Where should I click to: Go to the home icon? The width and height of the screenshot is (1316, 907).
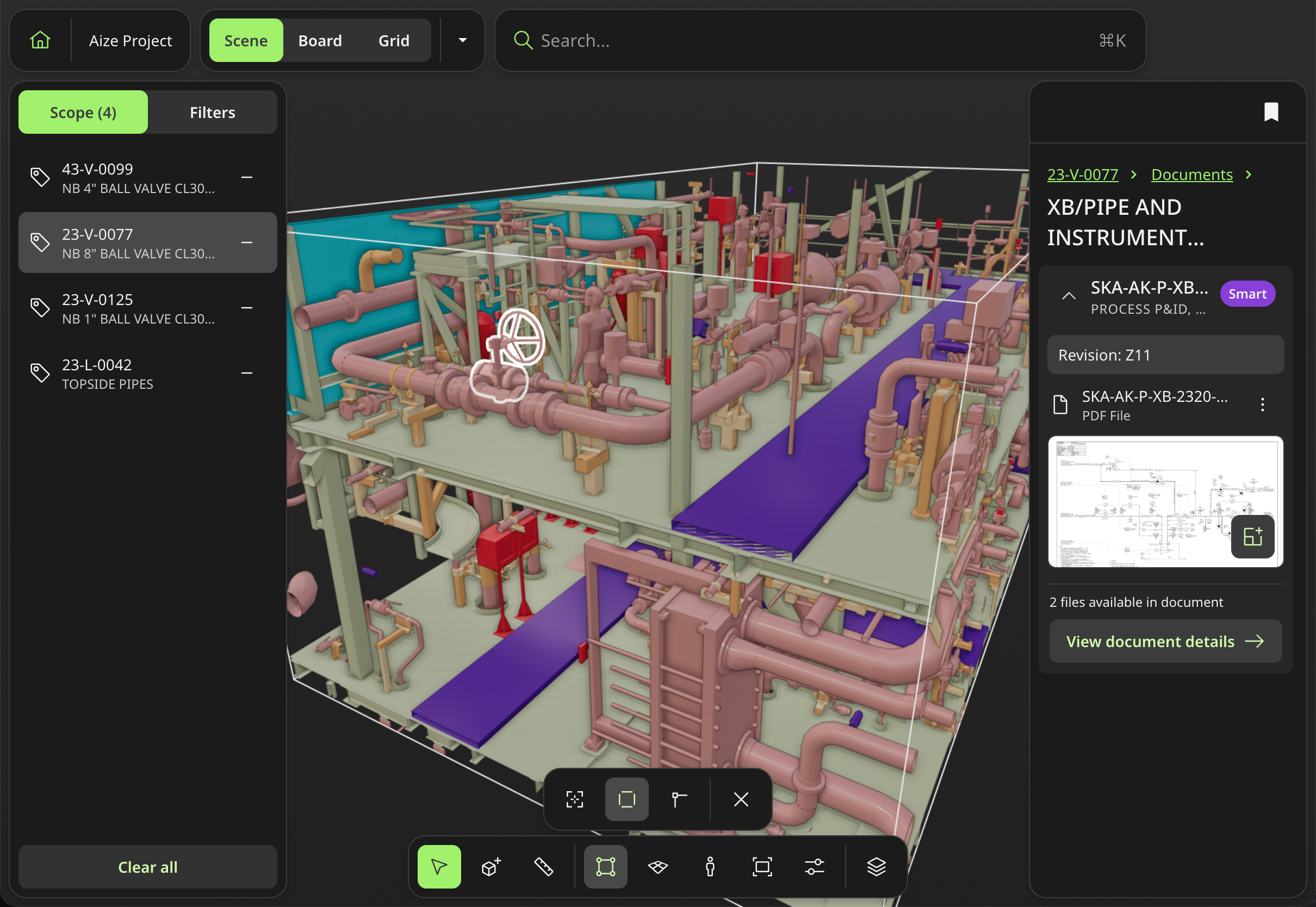click(x=40, y=40)
